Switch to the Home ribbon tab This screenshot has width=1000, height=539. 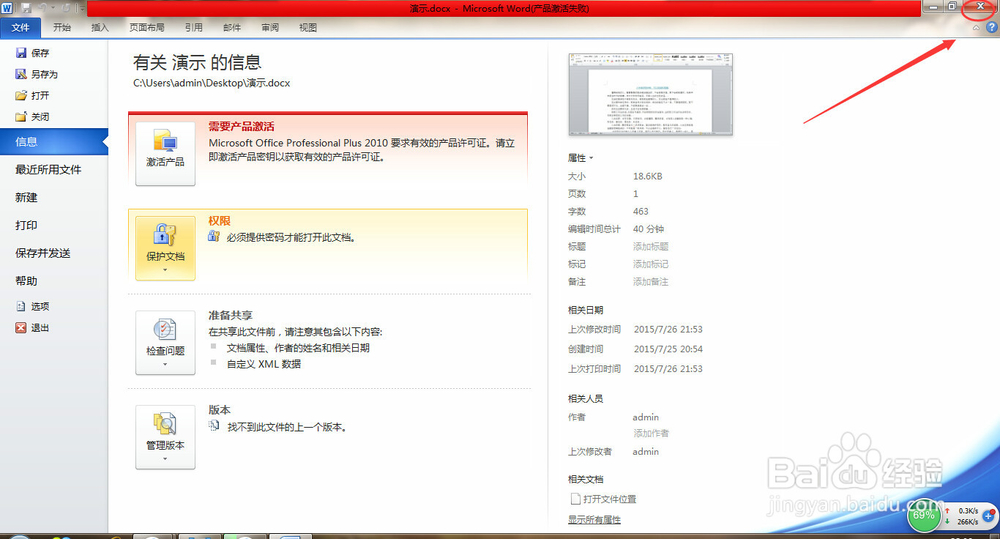[x=62, y=27]
